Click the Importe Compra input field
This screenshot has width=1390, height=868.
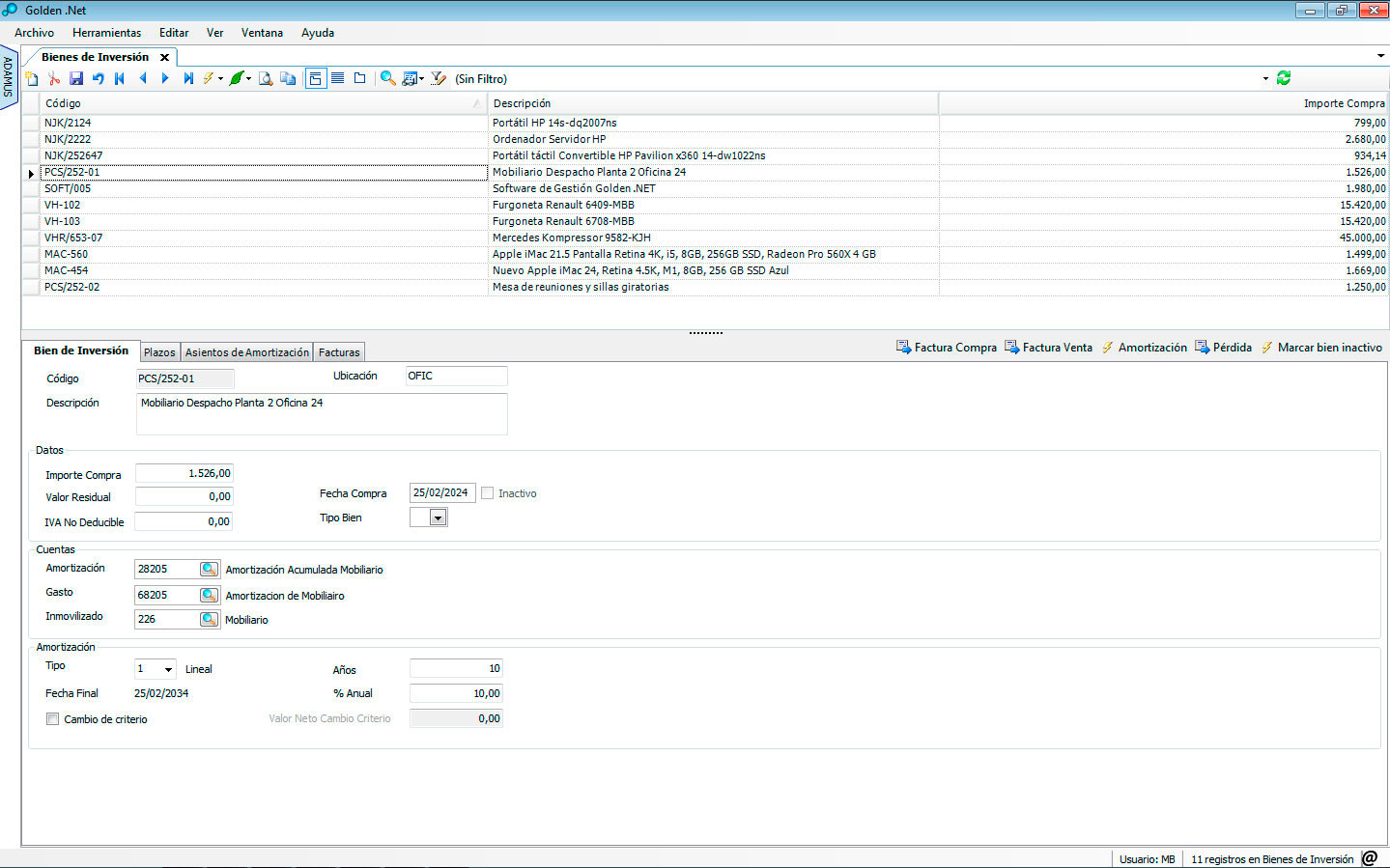point(184,473)
